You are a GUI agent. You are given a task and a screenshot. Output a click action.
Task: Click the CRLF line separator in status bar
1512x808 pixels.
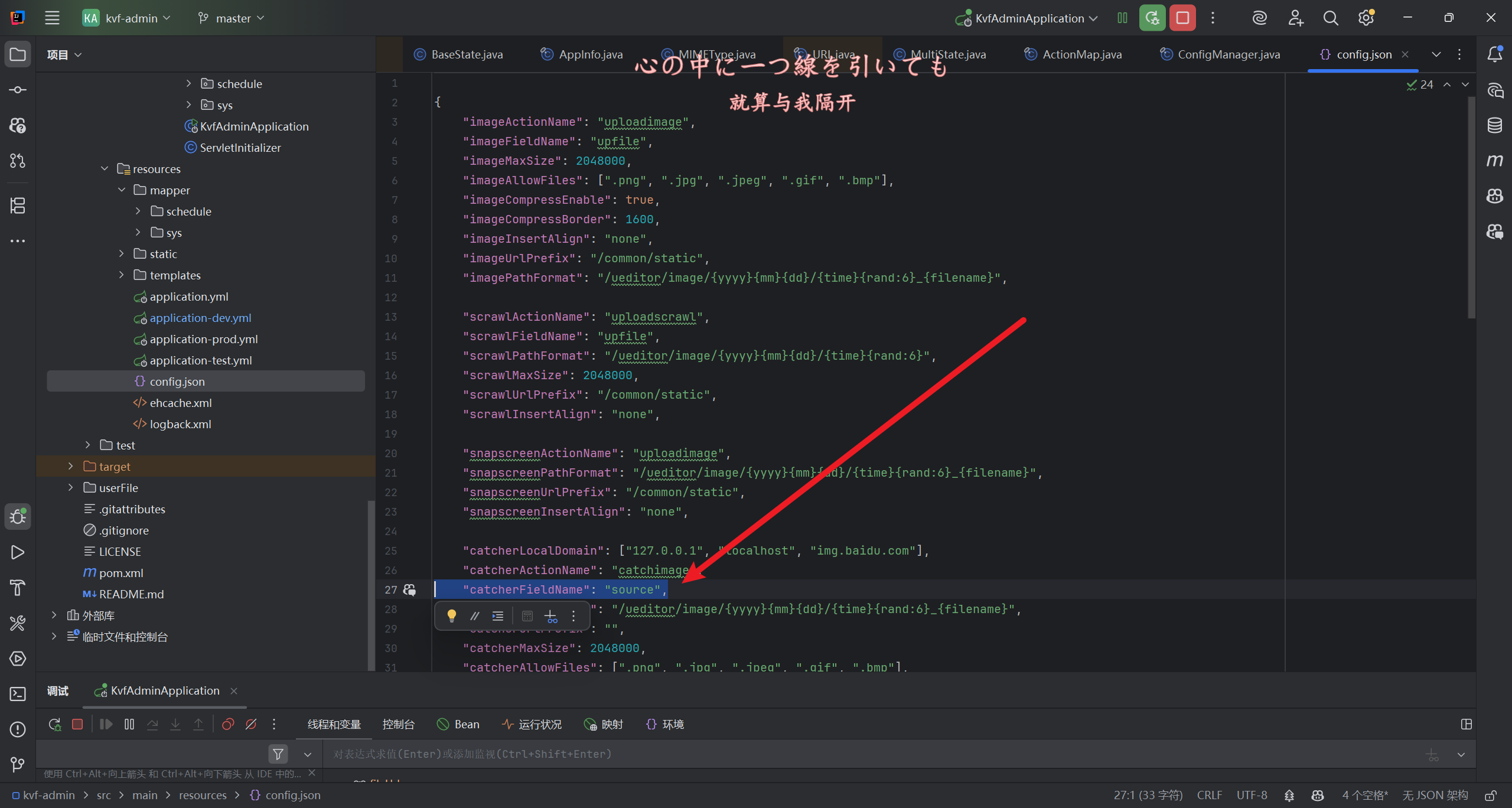[x=1210, y=796]
